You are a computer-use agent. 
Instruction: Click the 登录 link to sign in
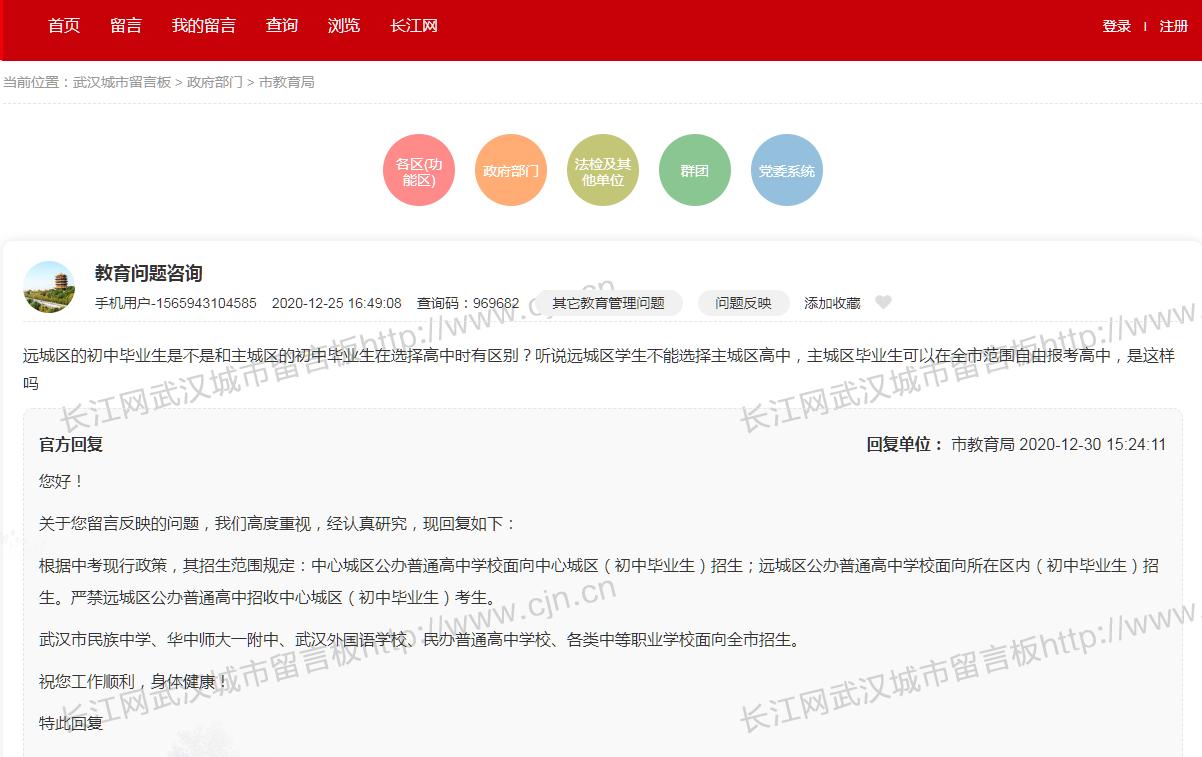1116,26
